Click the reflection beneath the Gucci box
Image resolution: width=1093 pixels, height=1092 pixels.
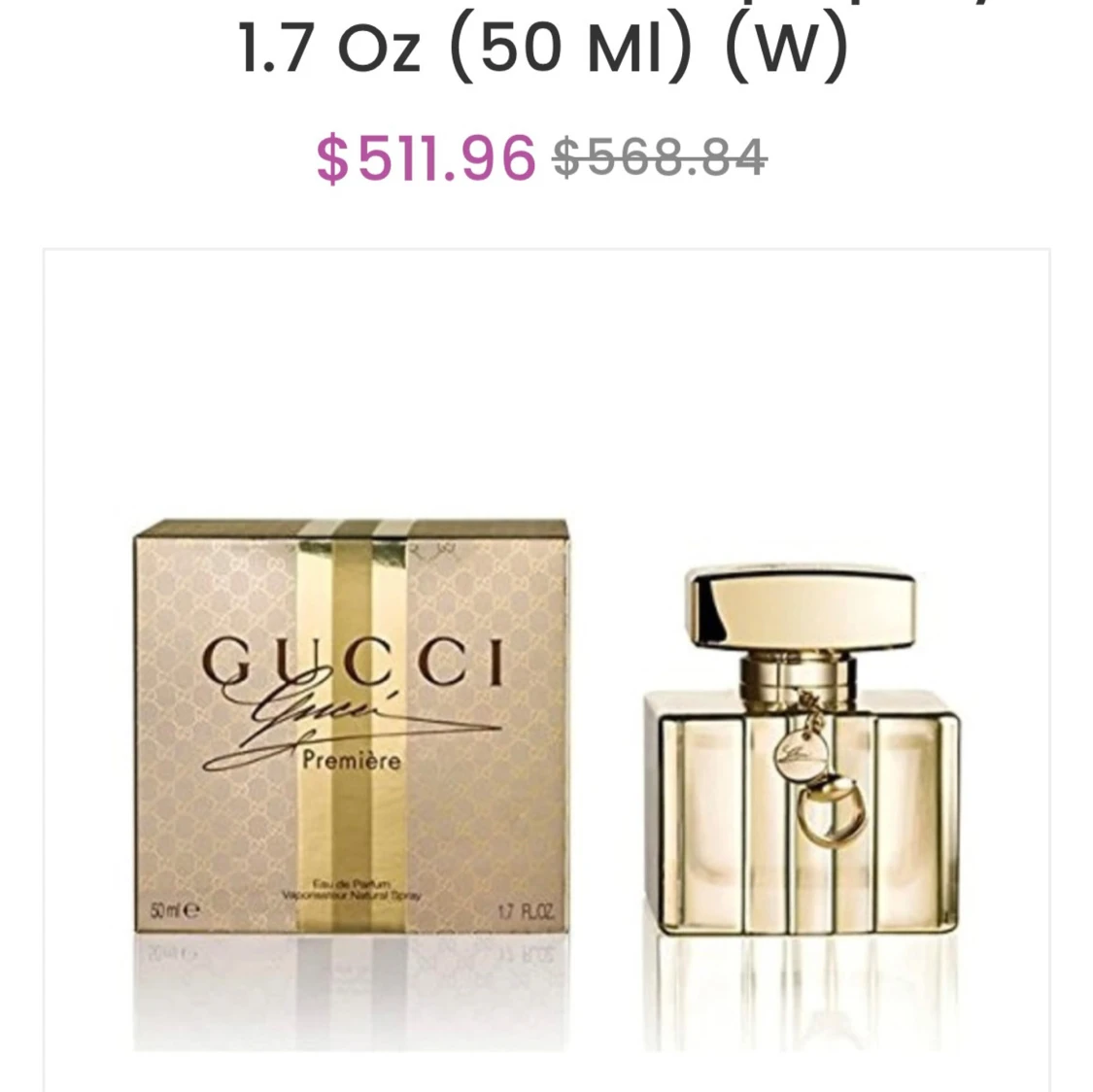click(x=352, y=993)
